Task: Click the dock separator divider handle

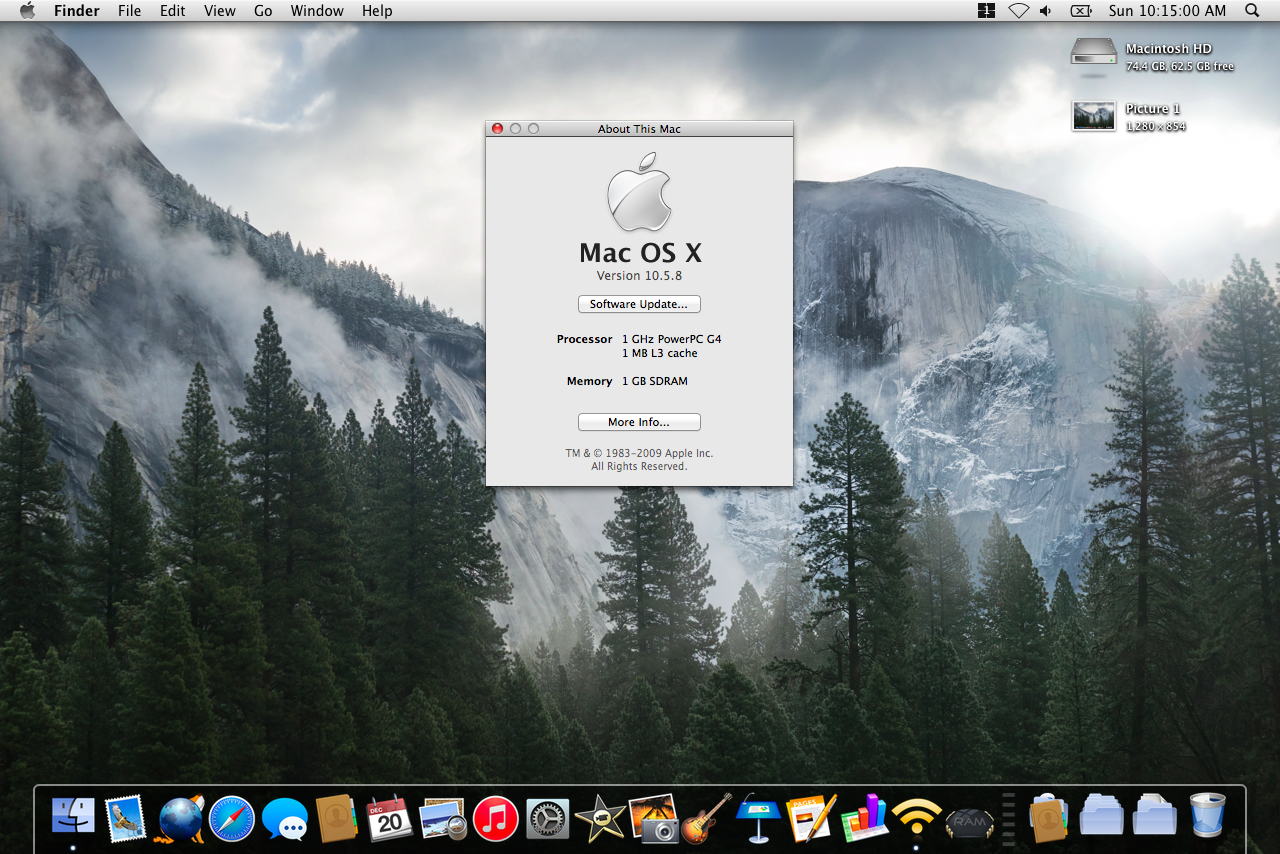Action: click(x=1009, y=819)
